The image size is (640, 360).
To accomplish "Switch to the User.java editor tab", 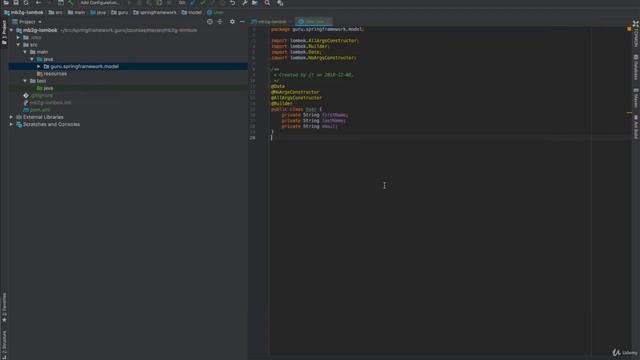I will pos(314,22).
